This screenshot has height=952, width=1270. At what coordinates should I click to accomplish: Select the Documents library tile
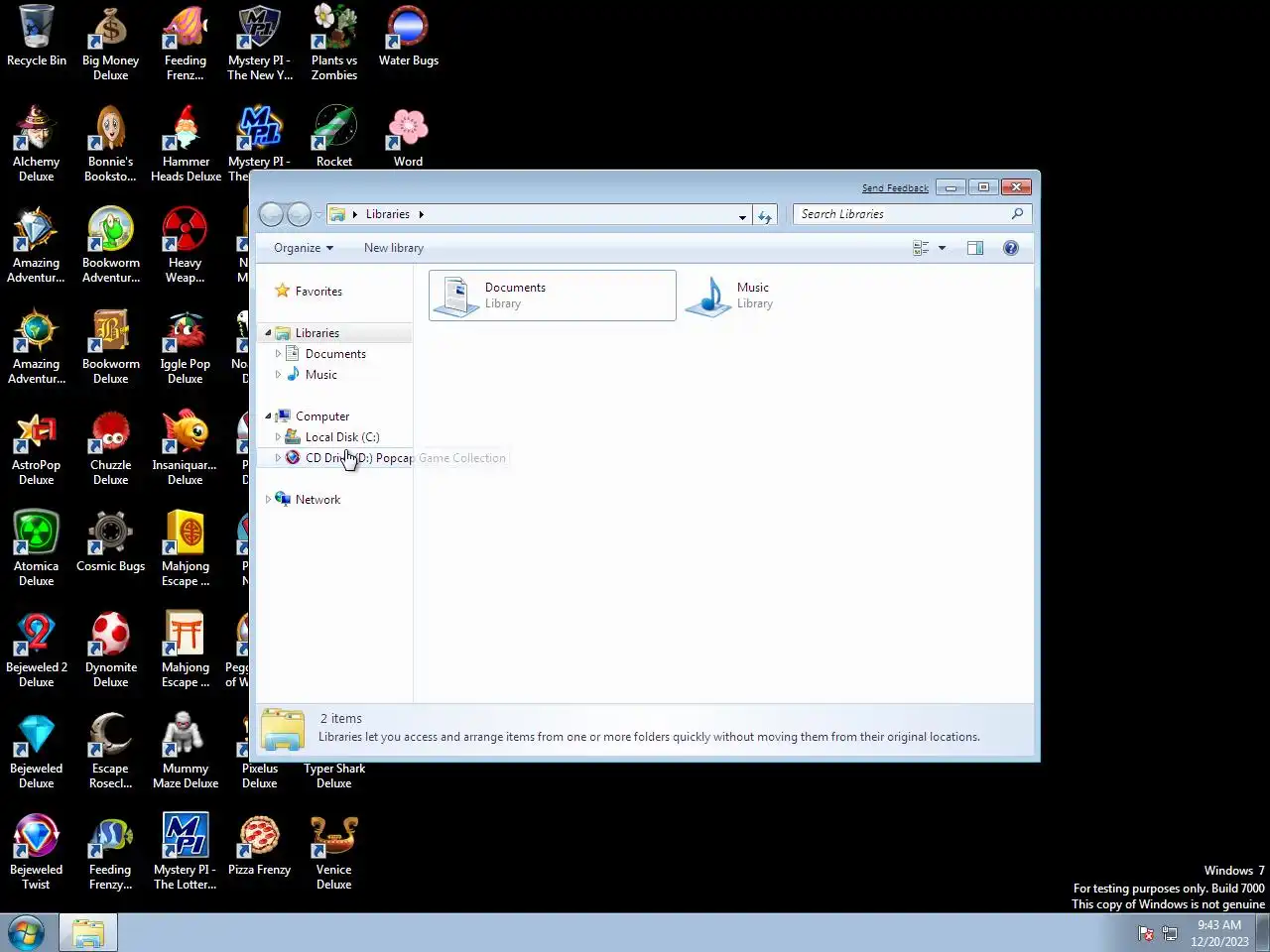553,296
